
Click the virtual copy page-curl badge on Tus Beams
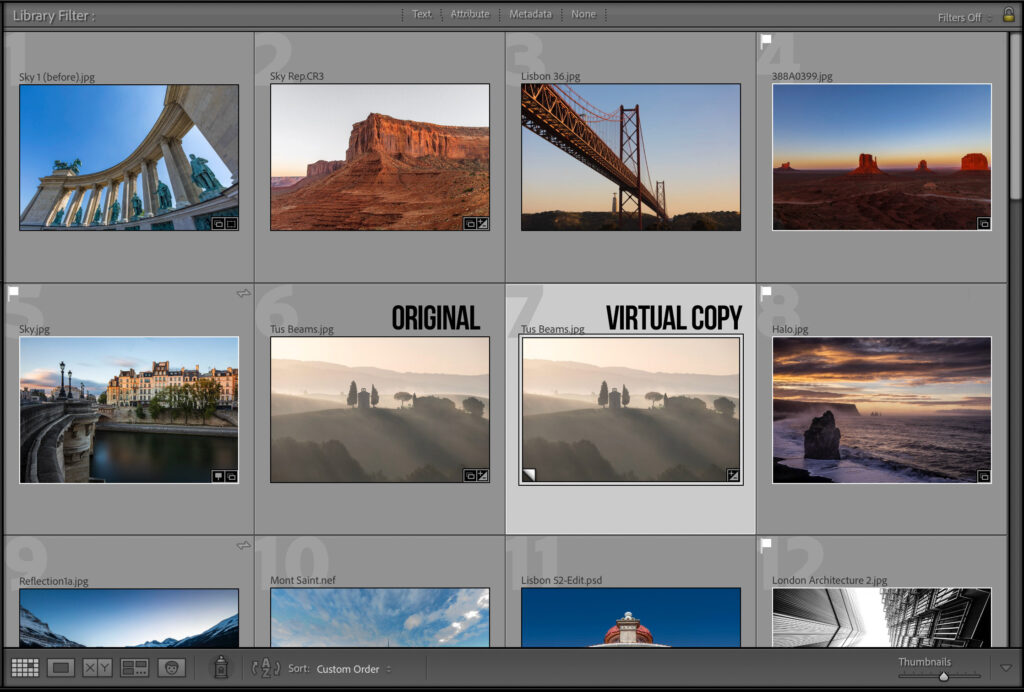click(x=529, y=475)
